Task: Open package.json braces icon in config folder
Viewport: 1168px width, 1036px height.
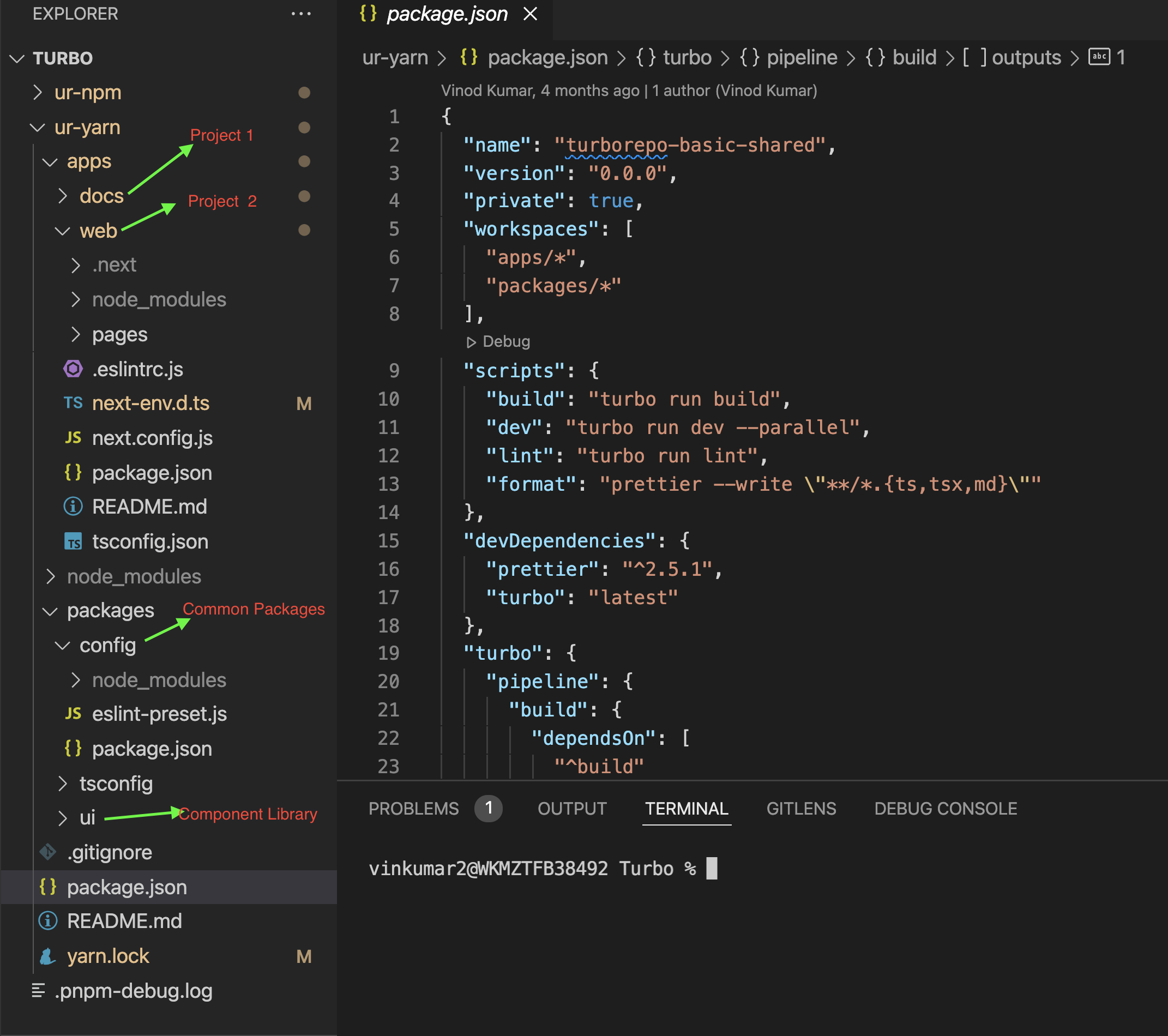Action: 73,749
